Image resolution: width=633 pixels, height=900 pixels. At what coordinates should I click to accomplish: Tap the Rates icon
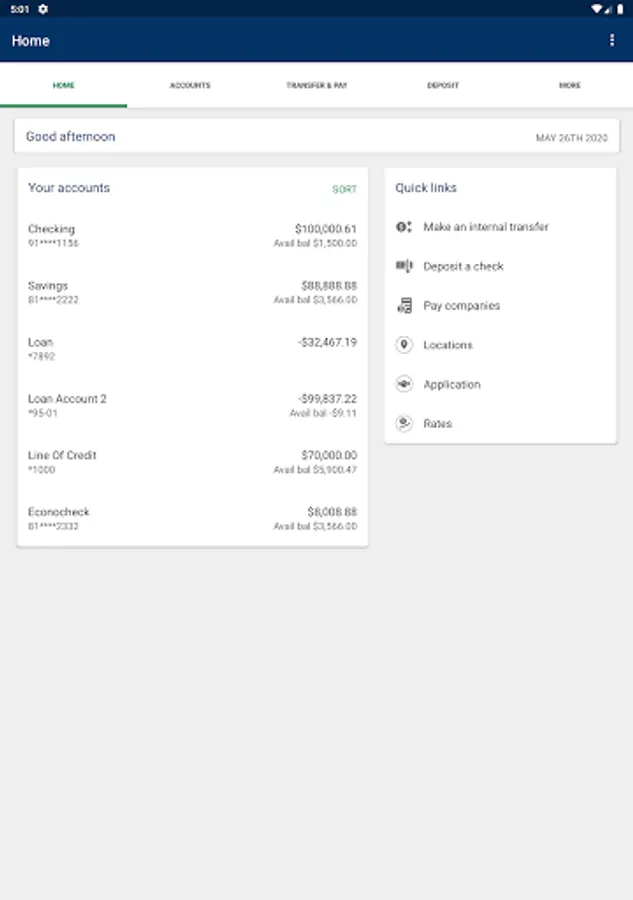(x=404, y=424)
